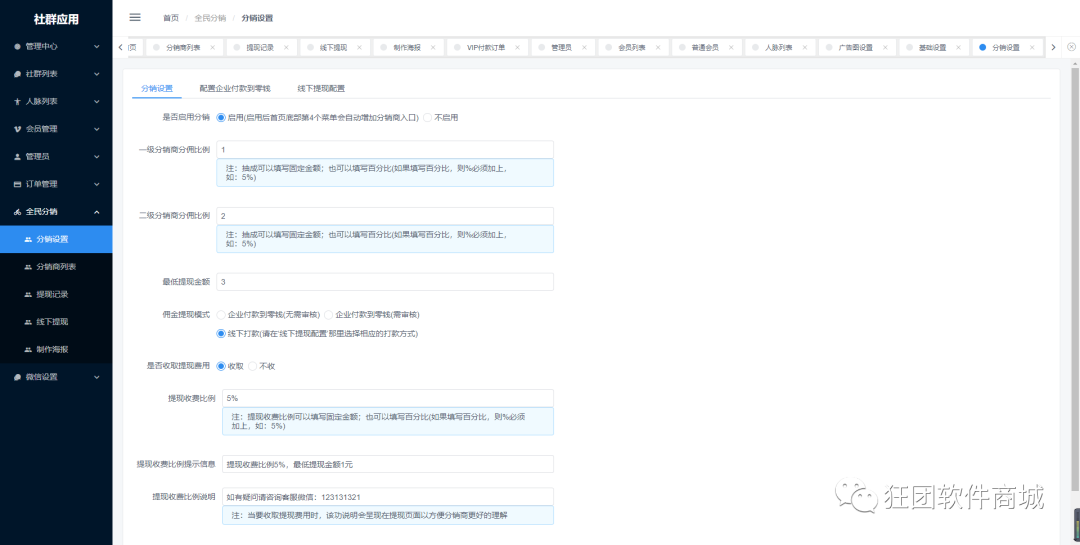Toggle the hamburger menu to collapse sidebar
Image resolution: width=1080 pixels, height=545 pixels.
135,18
